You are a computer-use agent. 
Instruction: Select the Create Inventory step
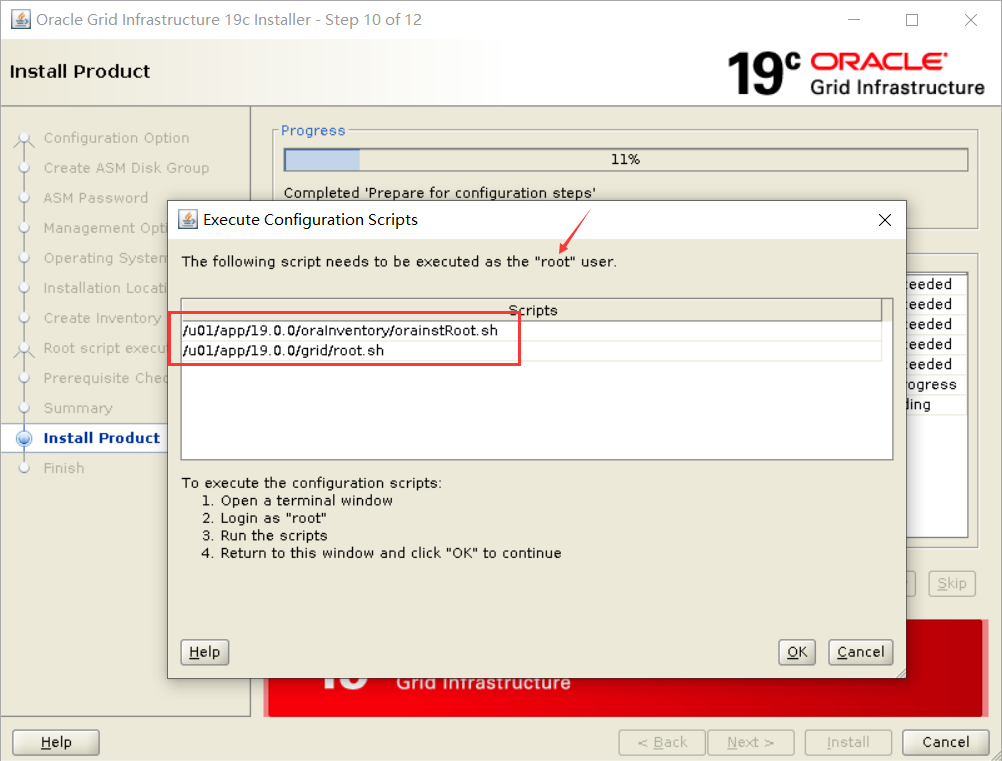102,318
